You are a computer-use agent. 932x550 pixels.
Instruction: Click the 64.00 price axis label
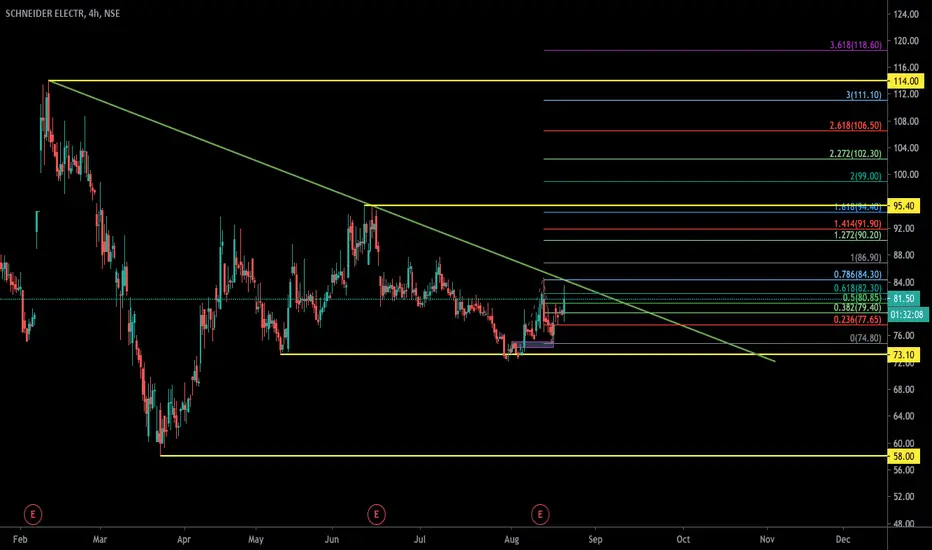click(903, 416)
